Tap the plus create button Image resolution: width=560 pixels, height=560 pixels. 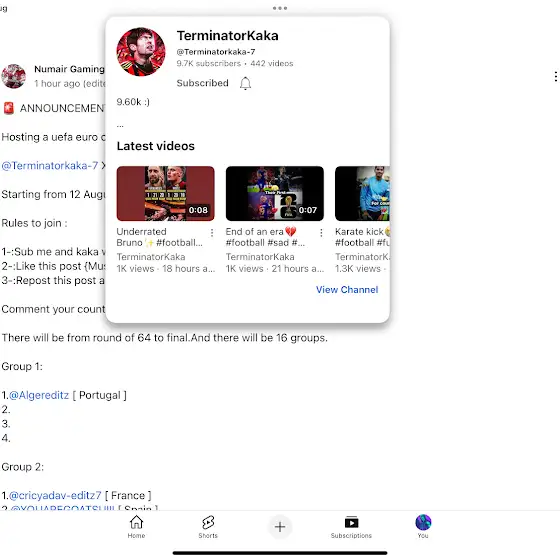coord(280,527)
